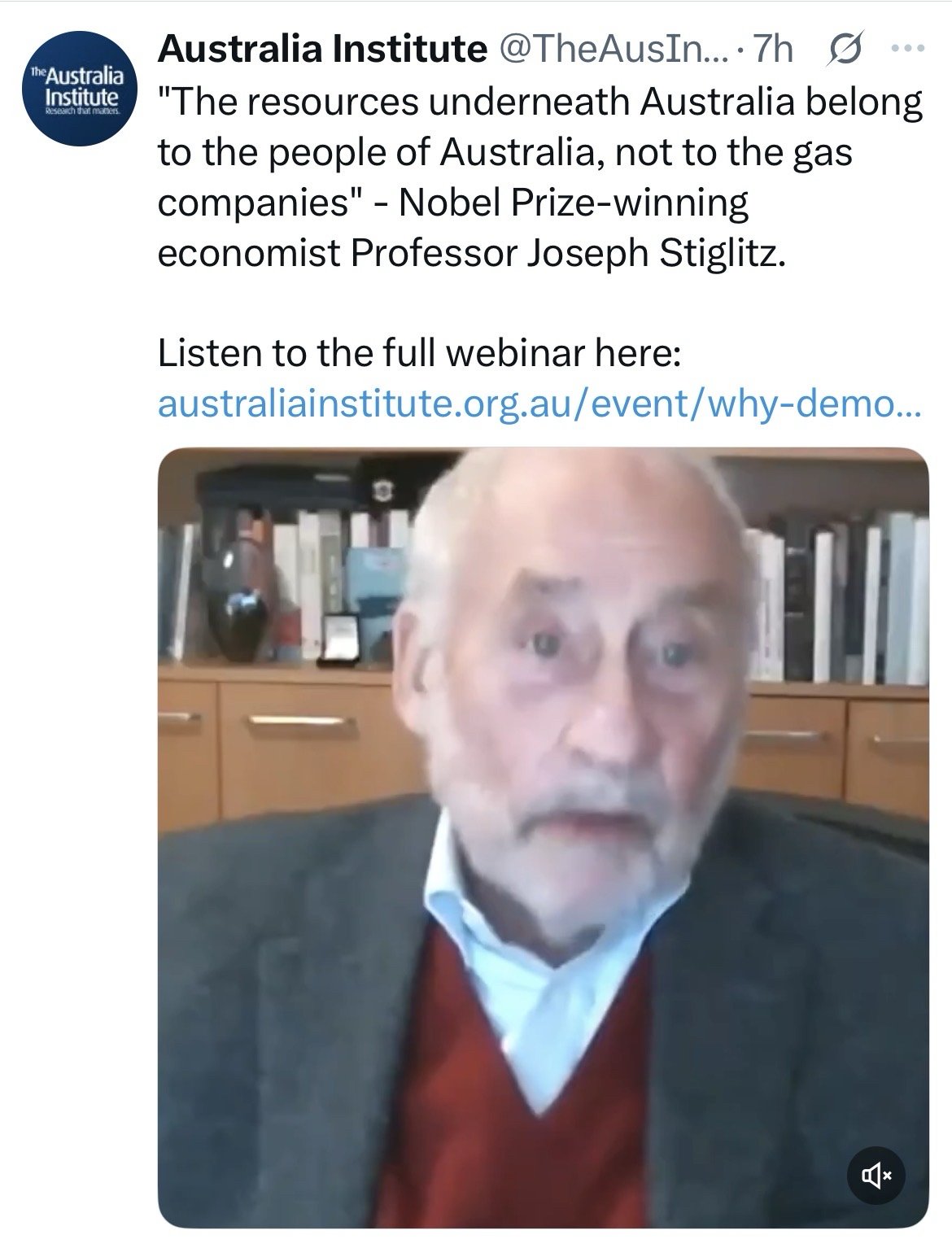
Task: Click the "to the people of Australia" line
Action: tap(374, 152)
